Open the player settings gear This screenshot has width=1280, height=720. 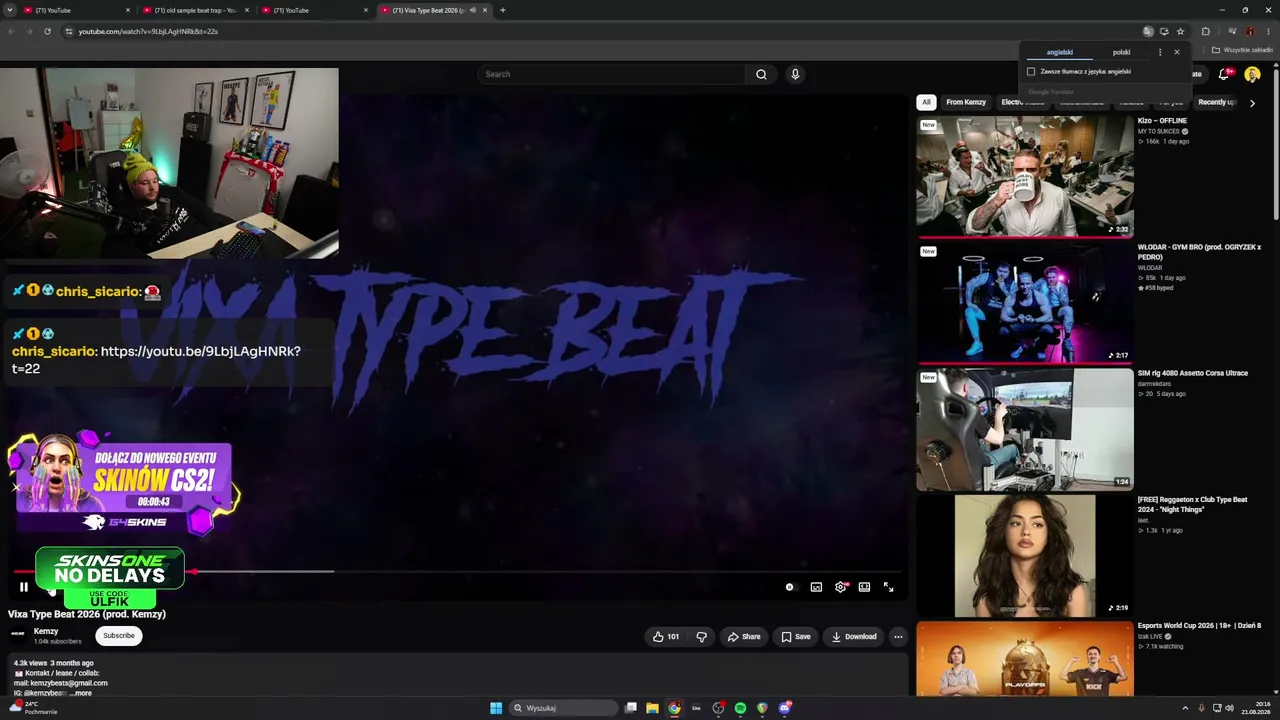pos(840,587)
